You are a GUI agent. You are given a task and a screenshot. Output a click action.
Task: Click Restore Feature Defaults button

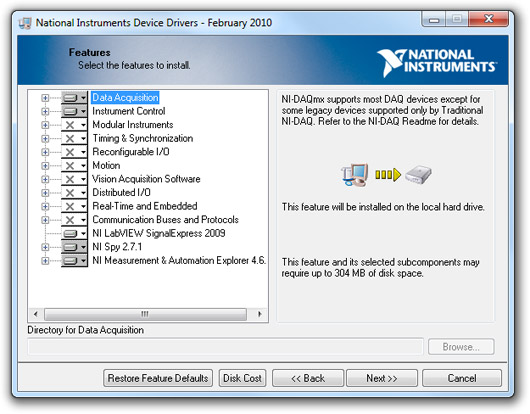pos(158,378)
